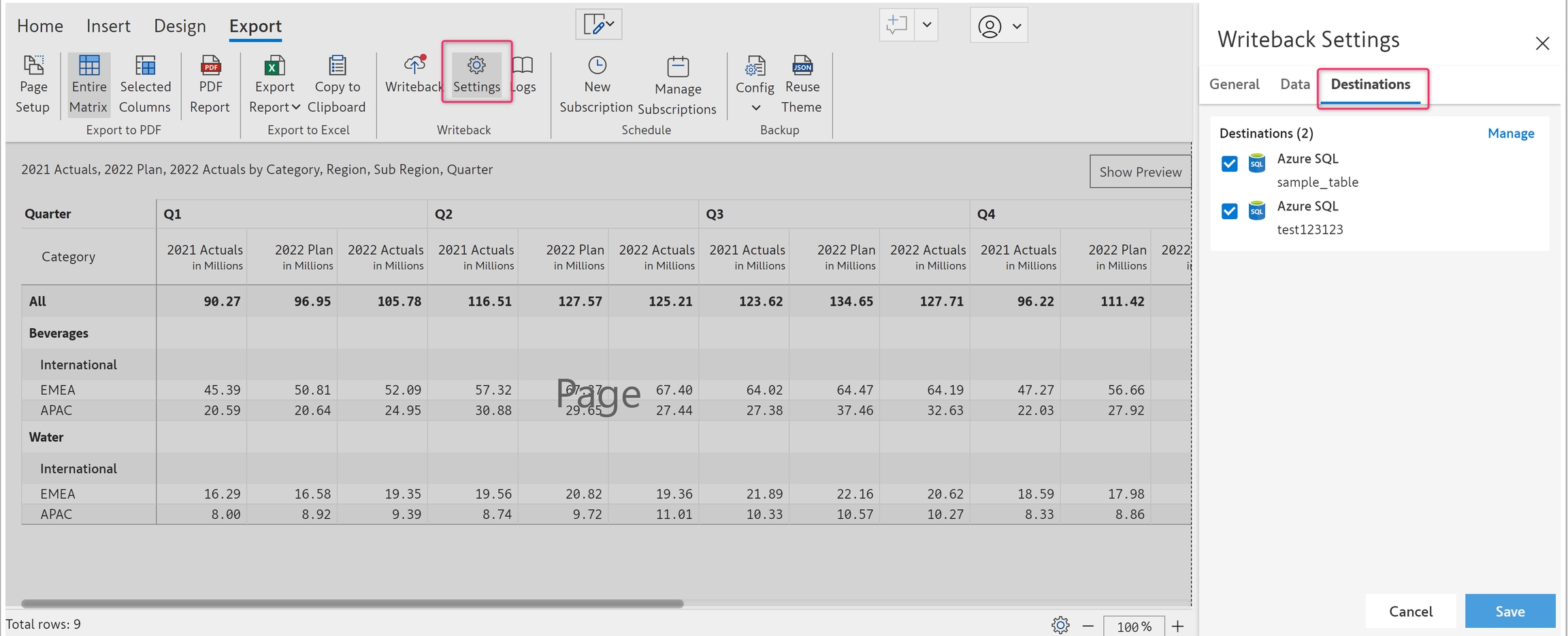Click the zoom in plus button
1568x636 pixels.
pos(1177,626)
